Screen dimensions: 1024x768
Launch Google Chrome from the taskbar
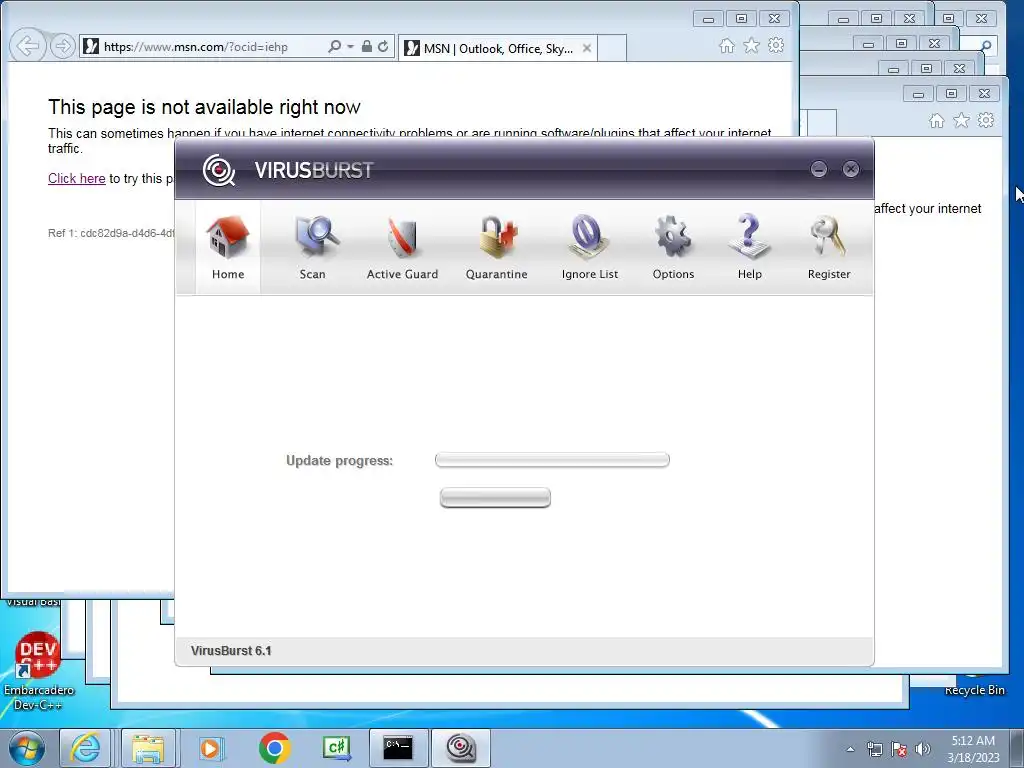(x=274, y=748)
